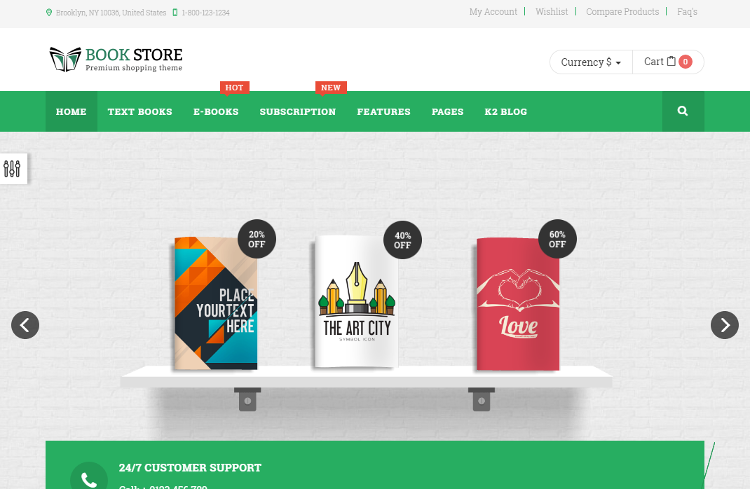Click the shopping bag cart icon
The width and height of the screenshot is (750, 489).
[671, 61]
